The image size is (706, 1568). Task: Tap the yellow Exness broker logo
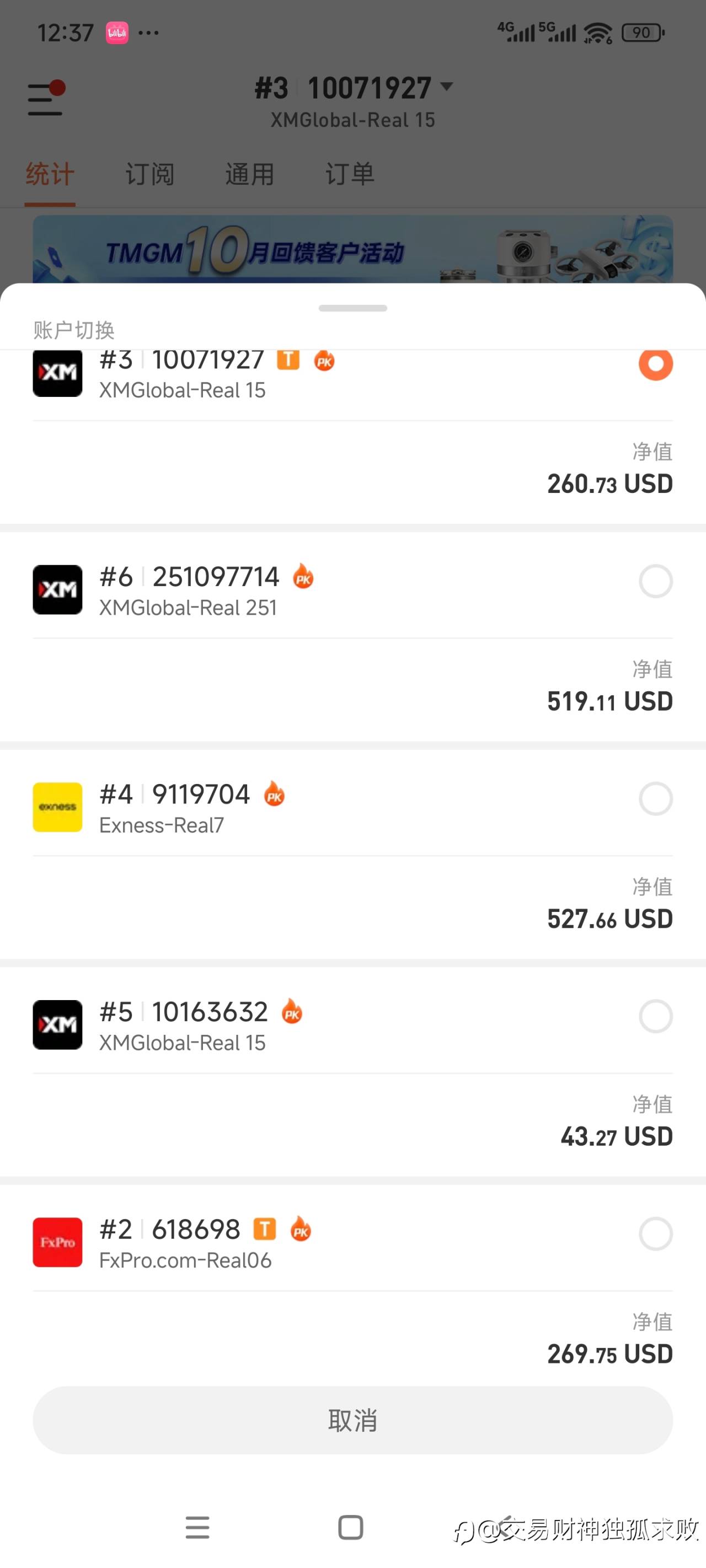tap(57, 807)
